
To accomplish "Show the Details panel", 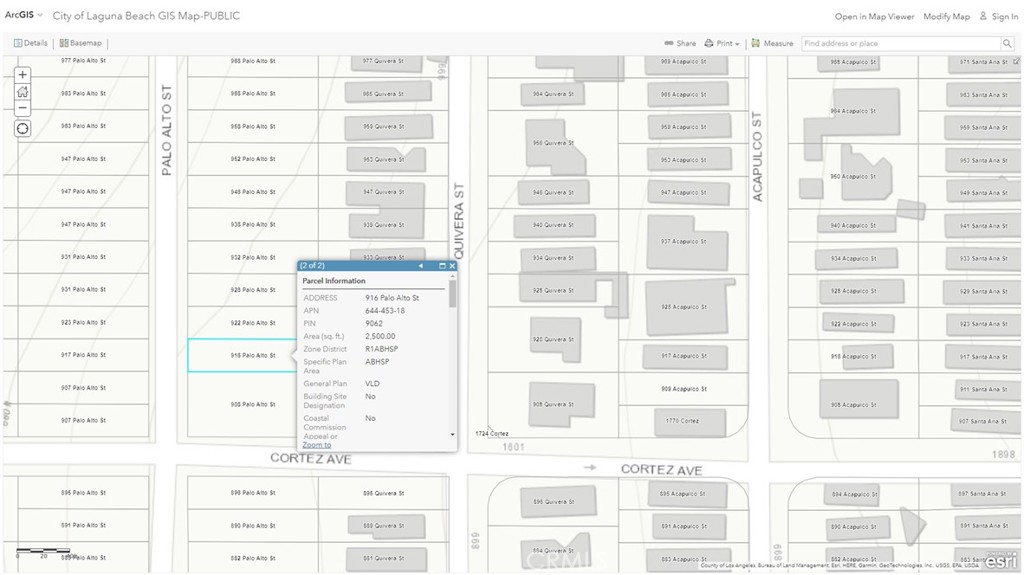I will tap(30, 43).
